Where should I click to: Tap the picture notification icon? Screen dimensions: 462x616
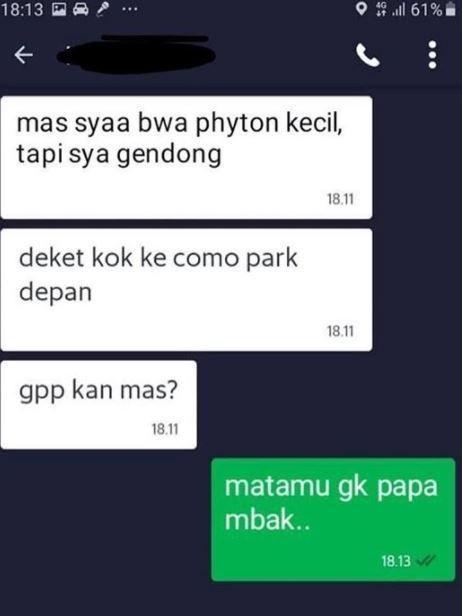pyautogui.click(x=59, y=9)
